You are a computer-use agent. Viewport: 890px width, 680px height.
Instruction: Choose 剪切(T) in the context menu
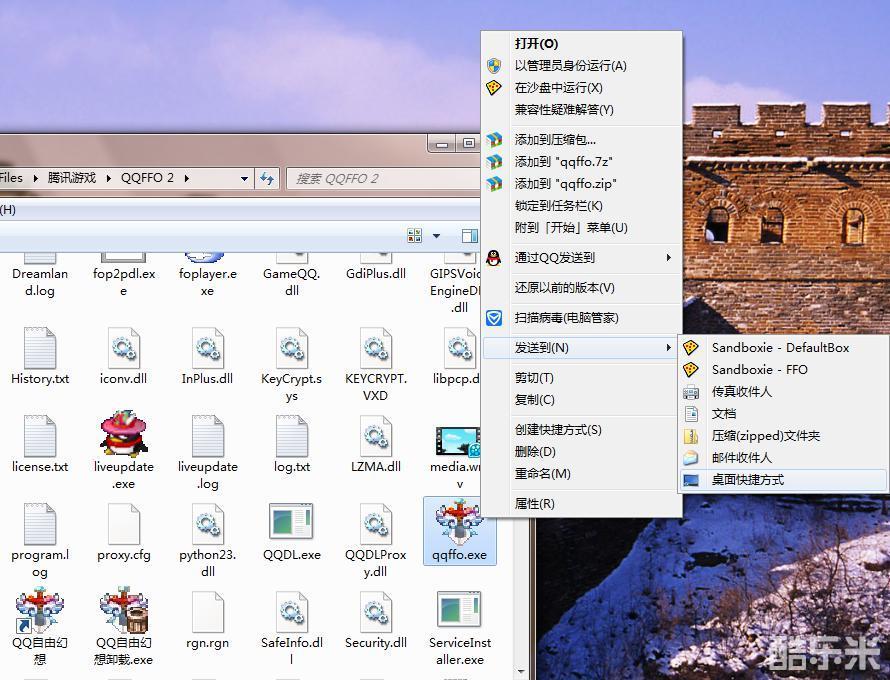coord(582,378)
